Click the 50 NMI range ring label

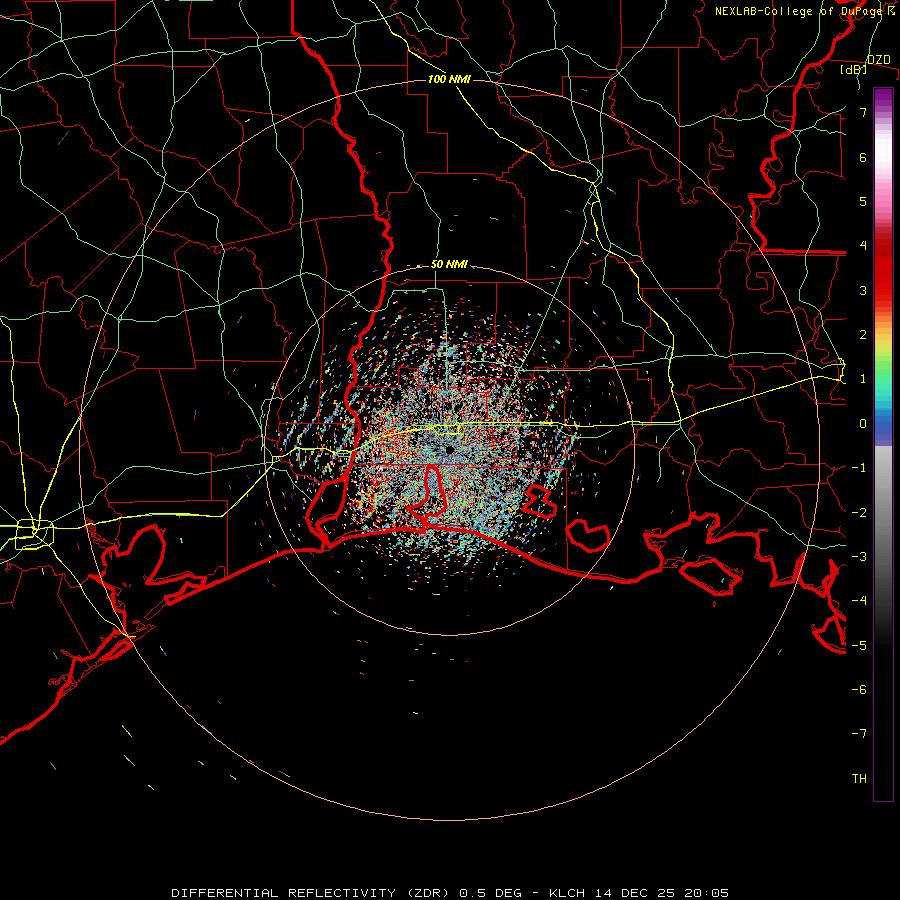(x=449, y=265)
